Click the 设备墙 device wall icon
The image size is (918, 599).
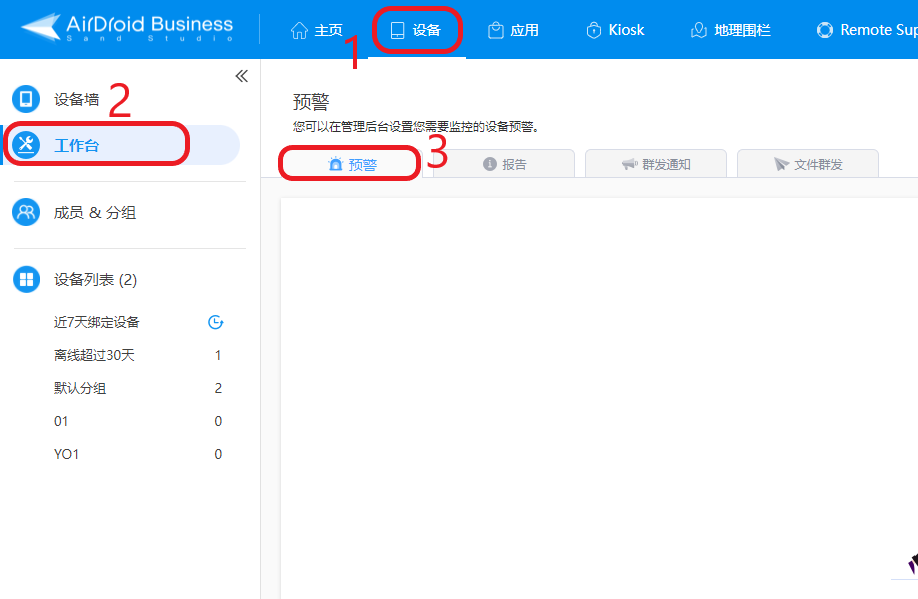click(26, 99)
